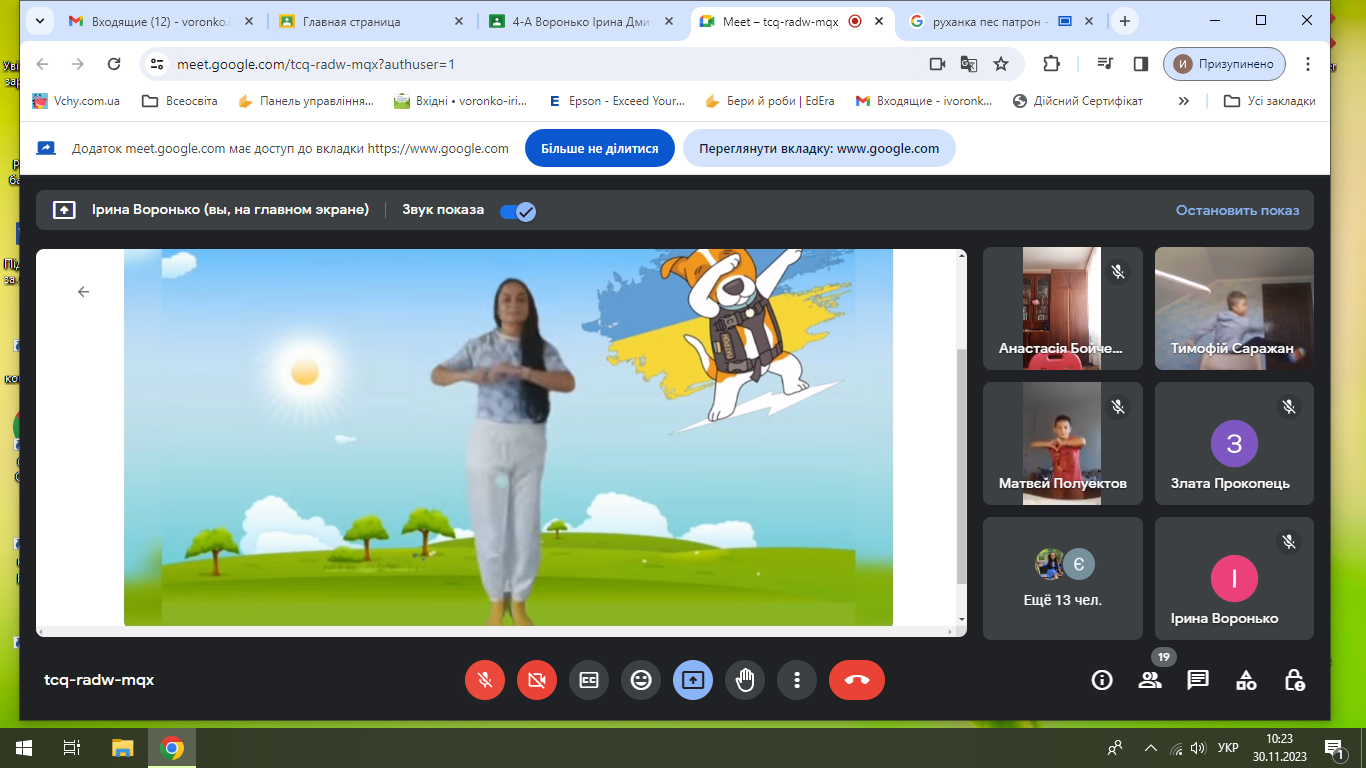Select Матвей Полуектов participant tile

[x=1063, y=443]
